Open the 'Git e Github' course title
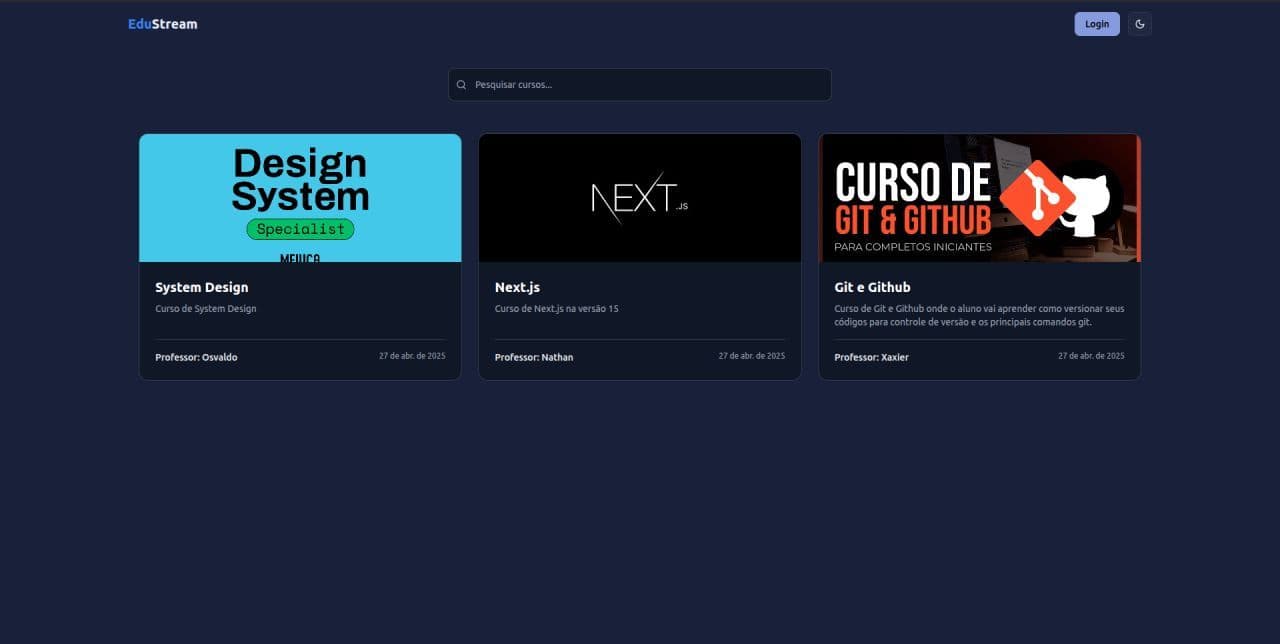 click(x=872, y=287)
